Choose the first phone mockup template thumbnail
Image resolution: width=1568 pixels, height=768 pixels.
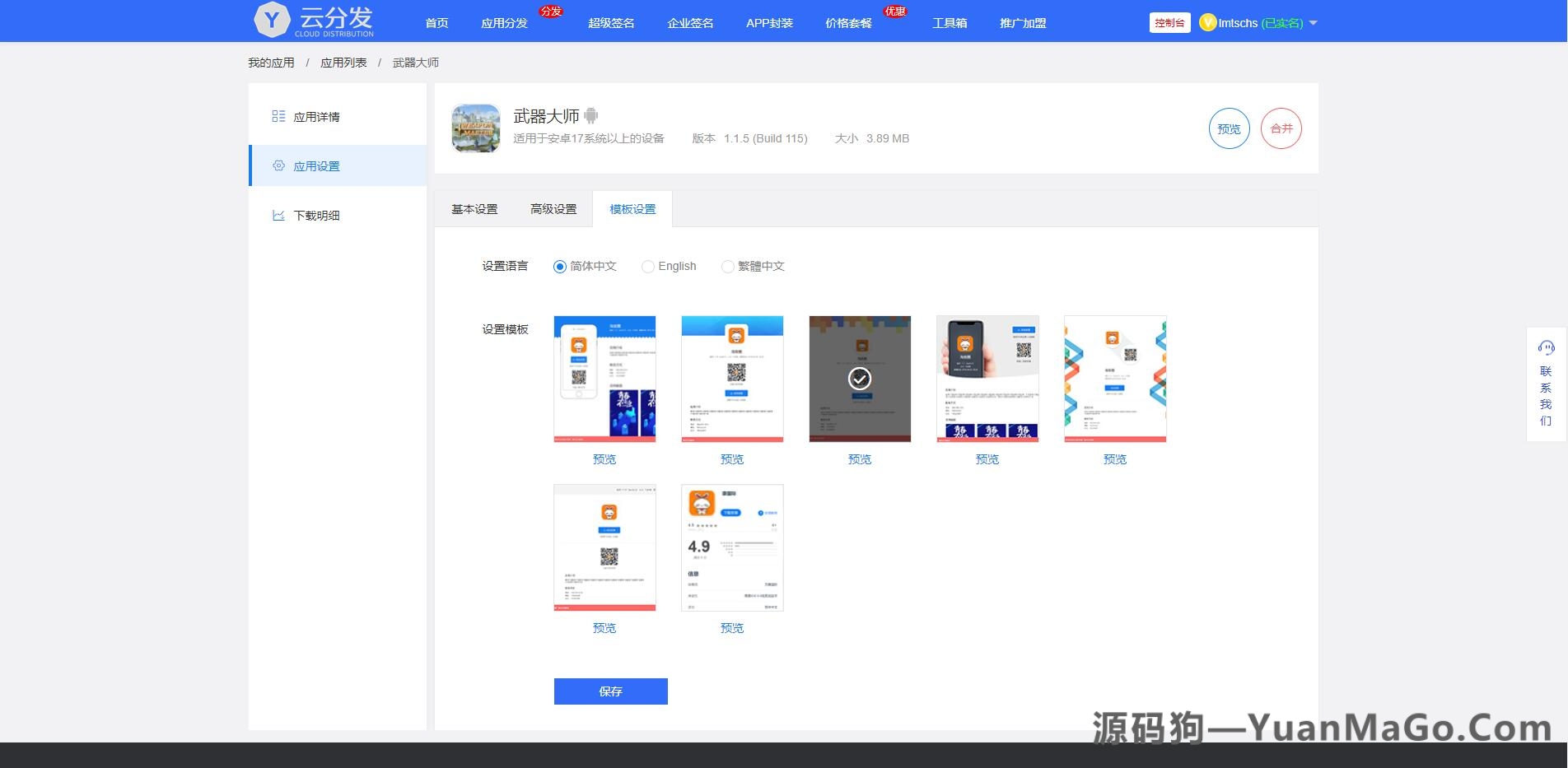point(604,379)
